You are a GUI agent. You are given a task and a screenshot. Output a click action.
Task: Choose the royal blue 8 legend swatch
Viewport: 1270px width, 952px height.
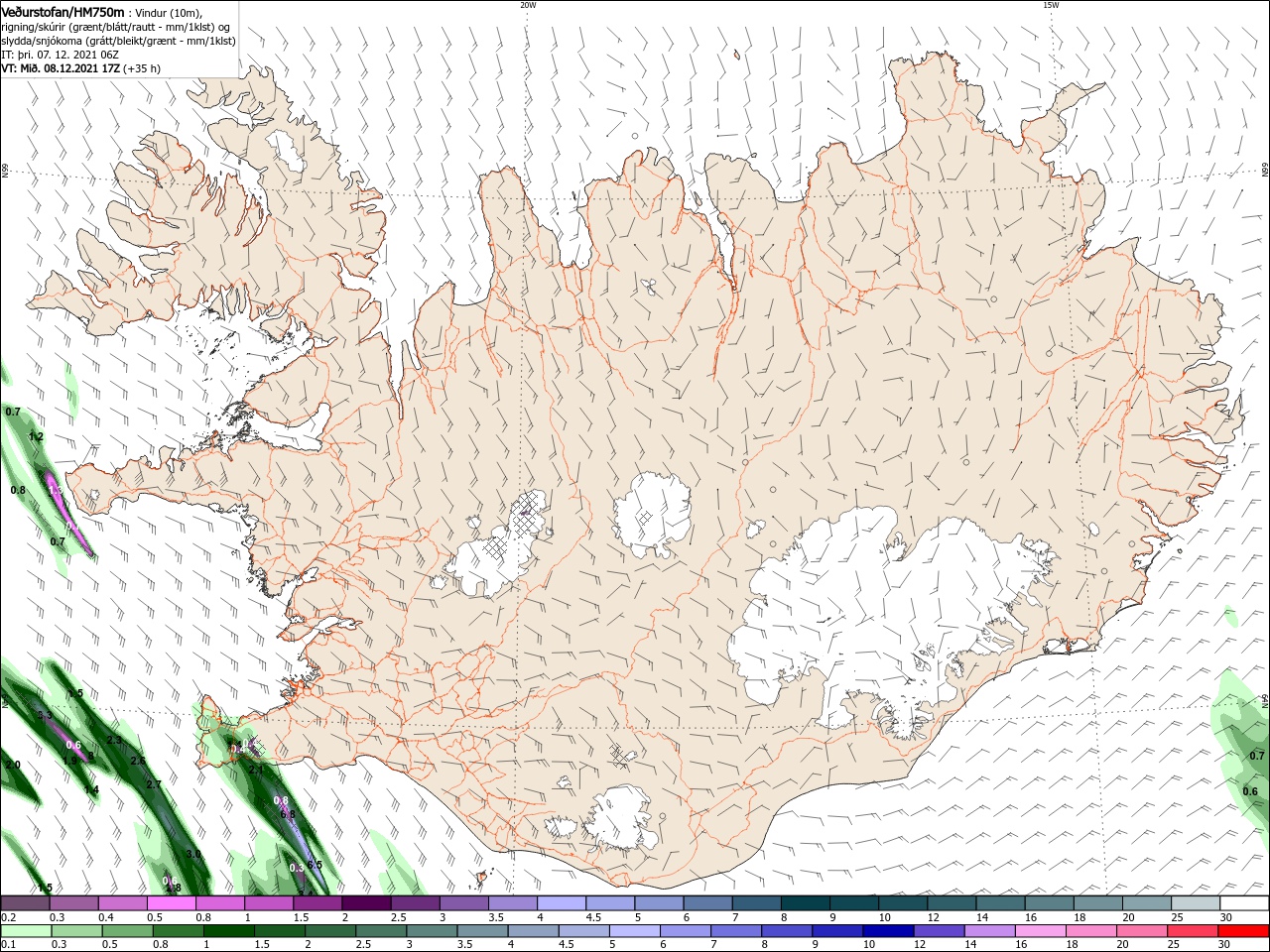(x=787, y=931)
